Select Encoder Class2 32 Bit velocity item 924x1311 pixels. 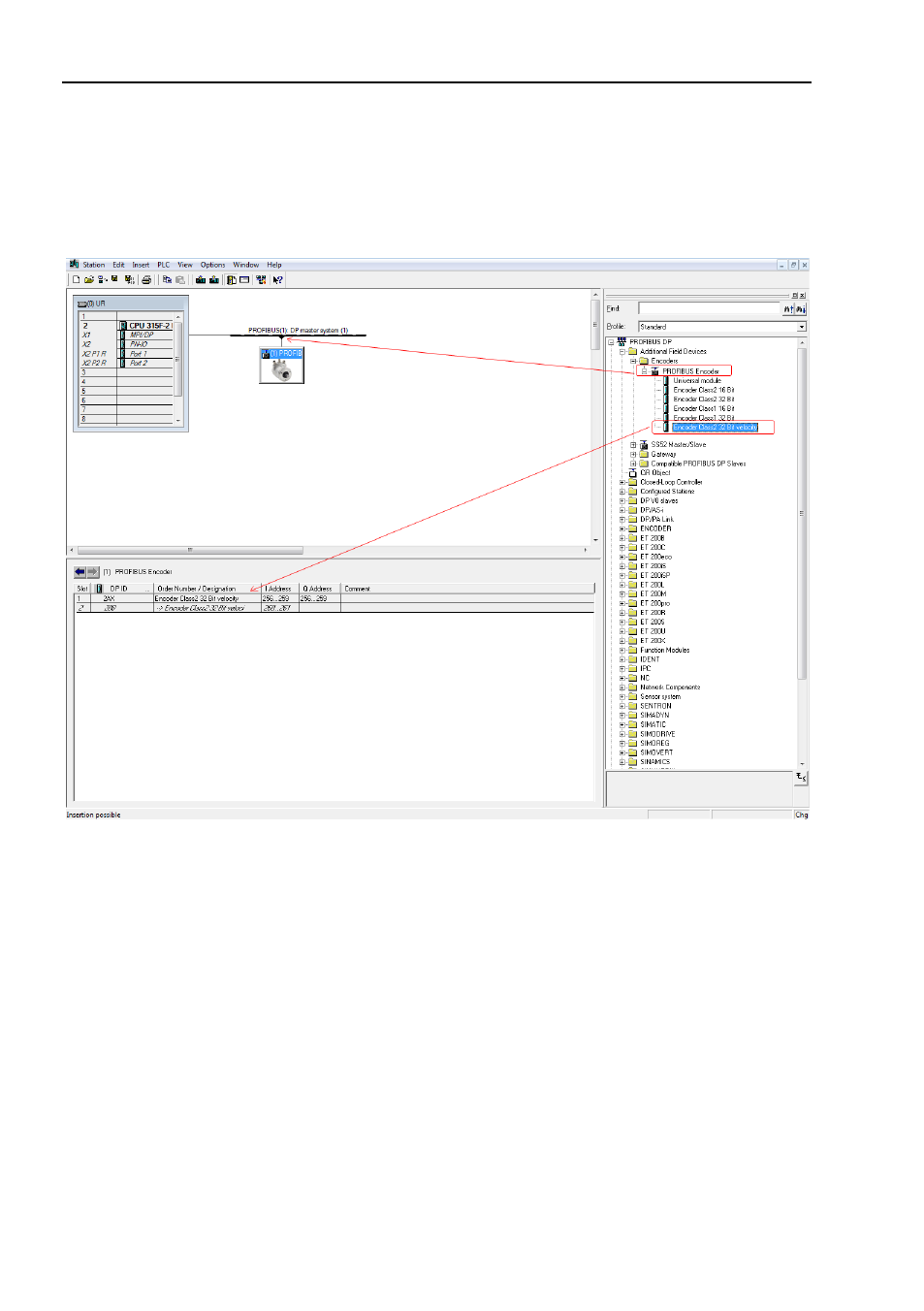pyautogui.click(x=716, y=428)
